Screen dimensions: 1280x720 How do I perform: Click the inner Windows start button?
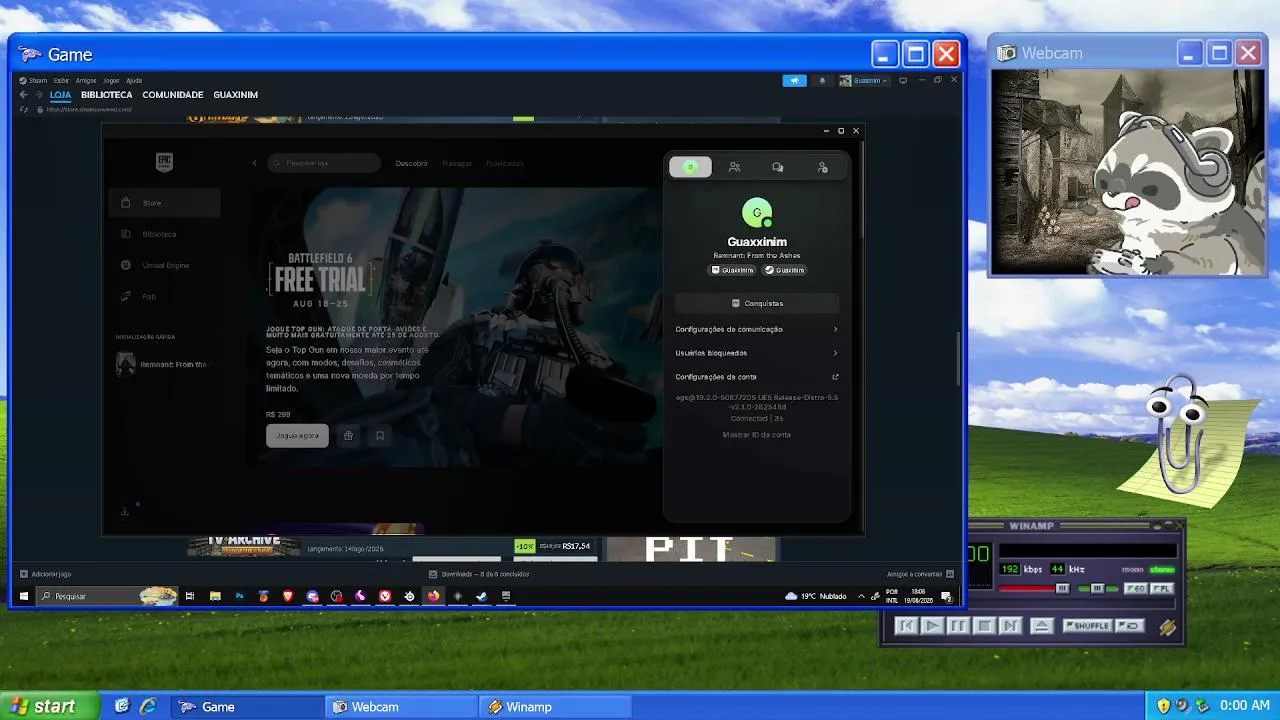click(x=24, y=596)
